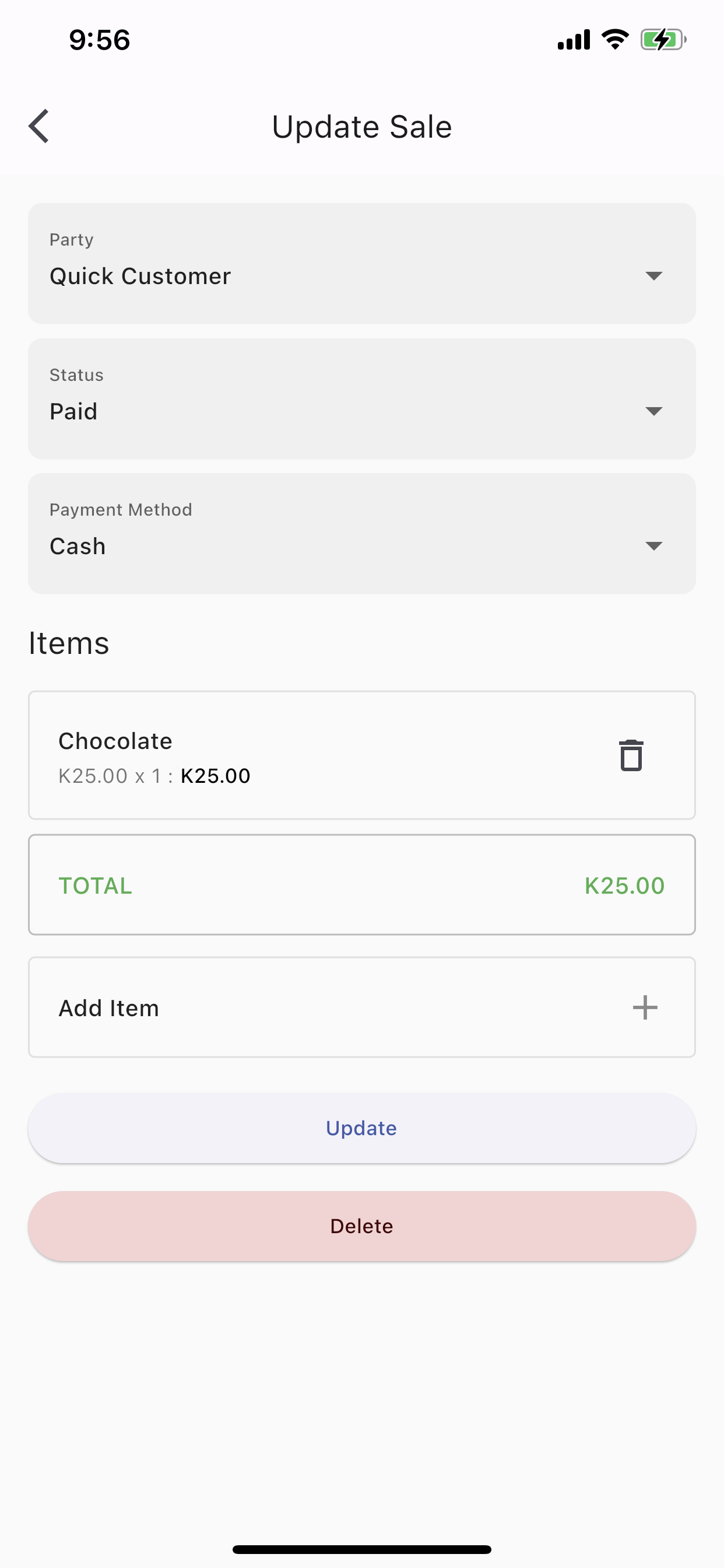Screen dimensions: 724x1568
Task: Change the Paid status value
Action: 362,398
